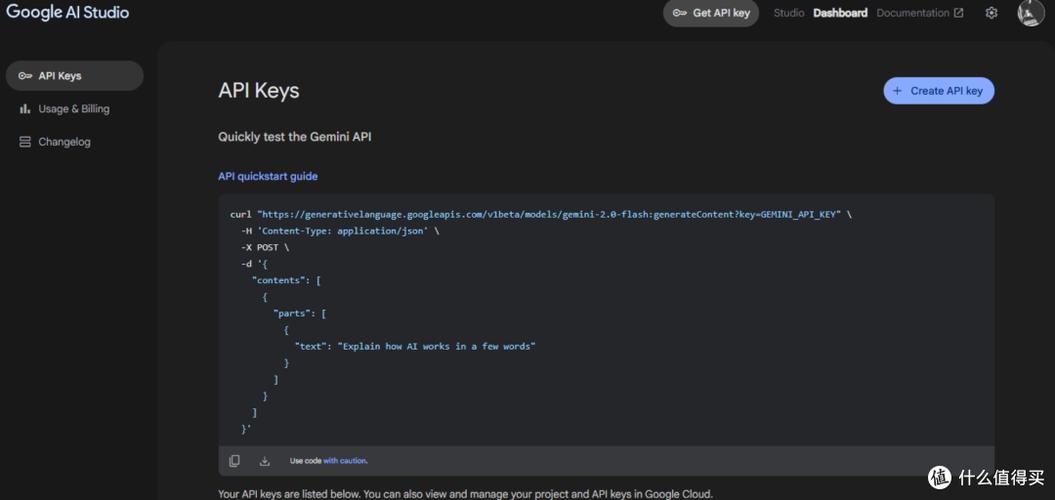The image size is (1055, 500).
Task: Select API Keys in the sidebar
Action: (x=75, y=76)
